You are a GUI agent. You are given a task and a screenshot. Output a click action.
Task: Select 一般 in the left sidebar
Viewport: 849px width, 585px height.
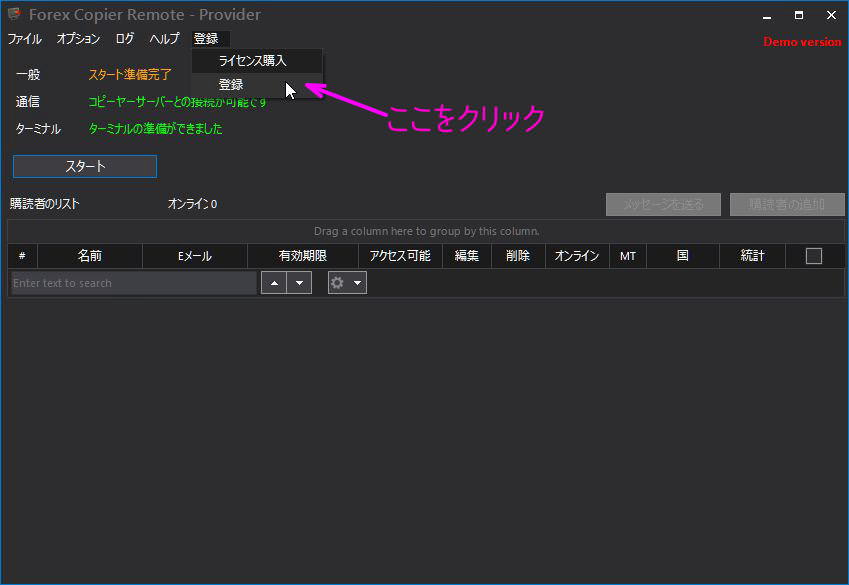click(x=28, y=74)
